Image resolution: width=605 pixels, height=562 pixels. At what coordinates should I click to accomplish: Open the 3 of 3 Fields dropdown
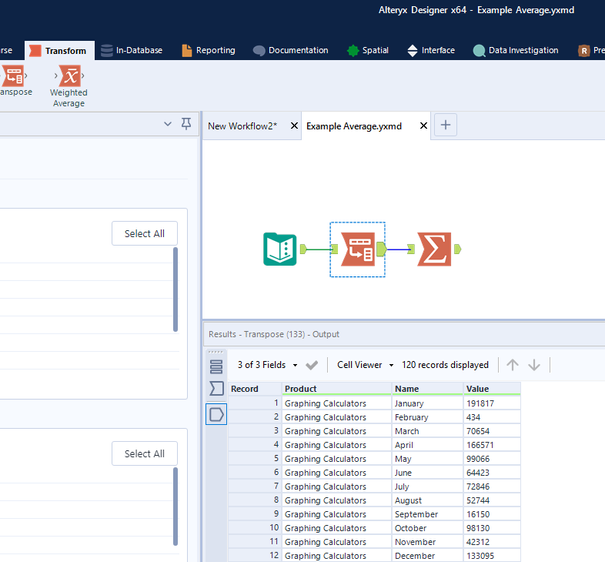coord(267,365)
